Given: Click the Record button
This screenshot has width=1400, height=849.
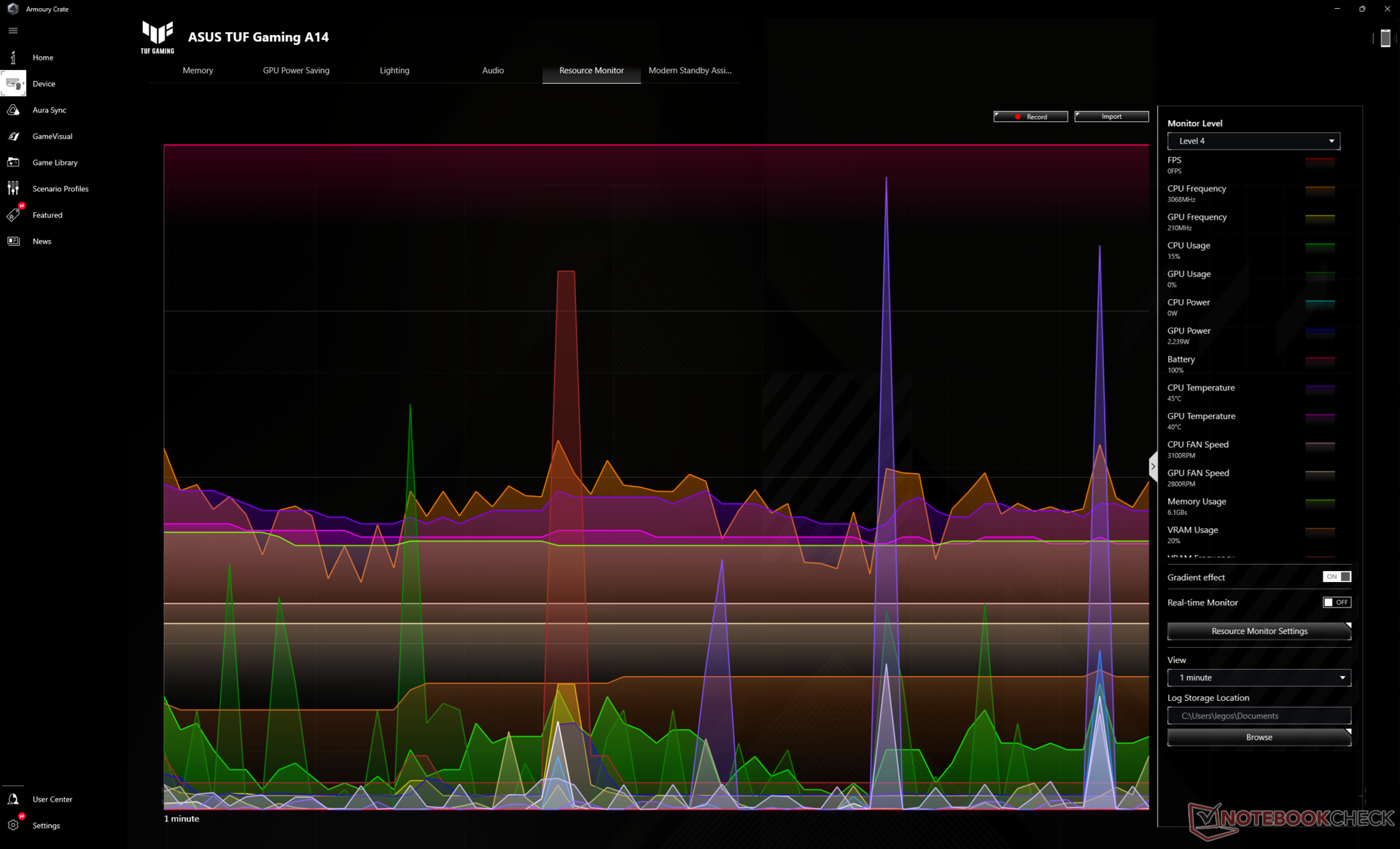Looking at the screenshot, I should 1030,117.
